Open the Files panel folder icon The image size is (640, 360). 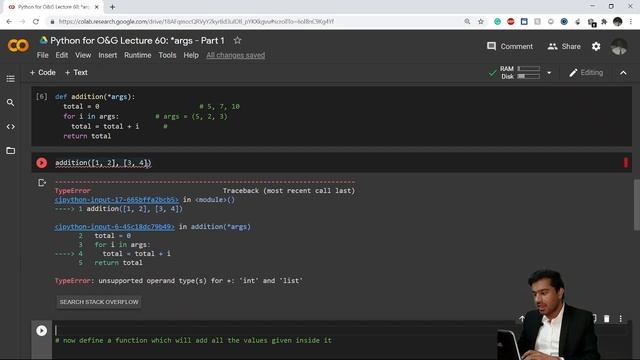pyautogui.click(x=11, y=151)
